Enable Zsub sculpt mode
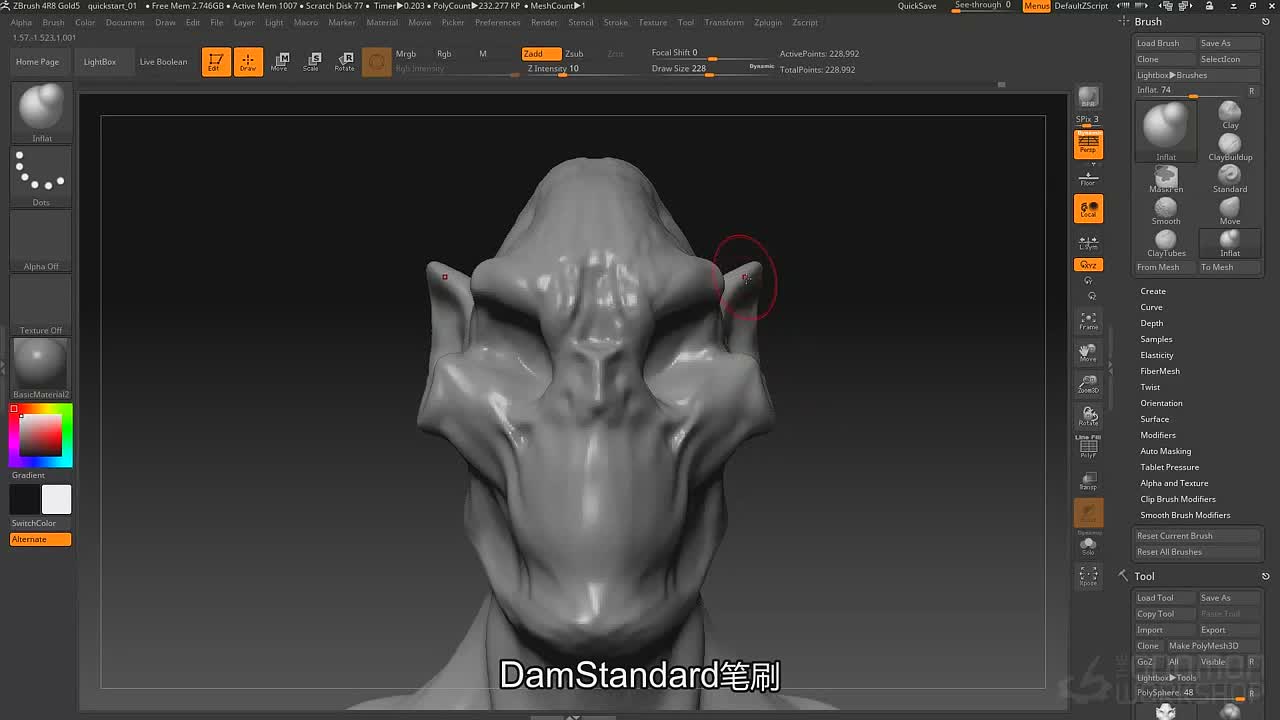This screenshot has width=1280, height=720. (x=574, y=54)
